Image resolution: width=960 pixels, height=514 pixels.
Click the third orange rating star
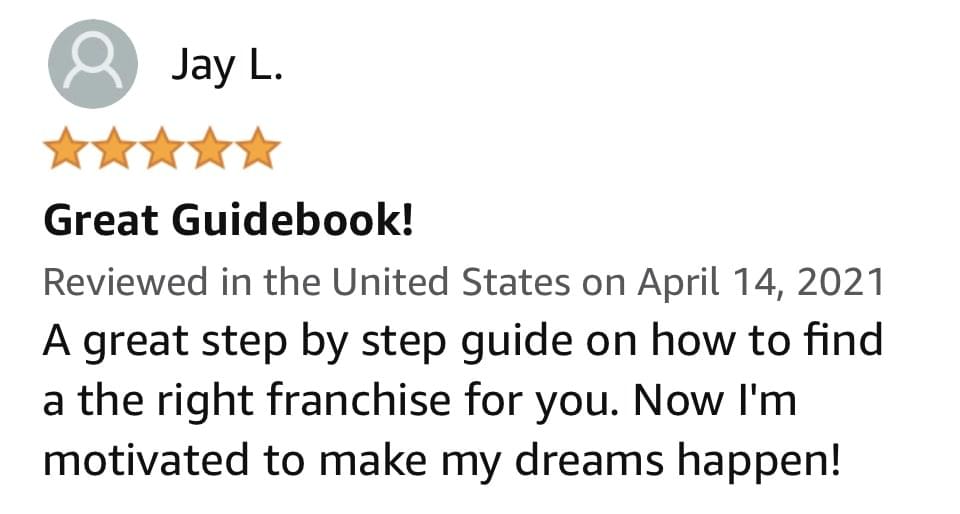162,147
